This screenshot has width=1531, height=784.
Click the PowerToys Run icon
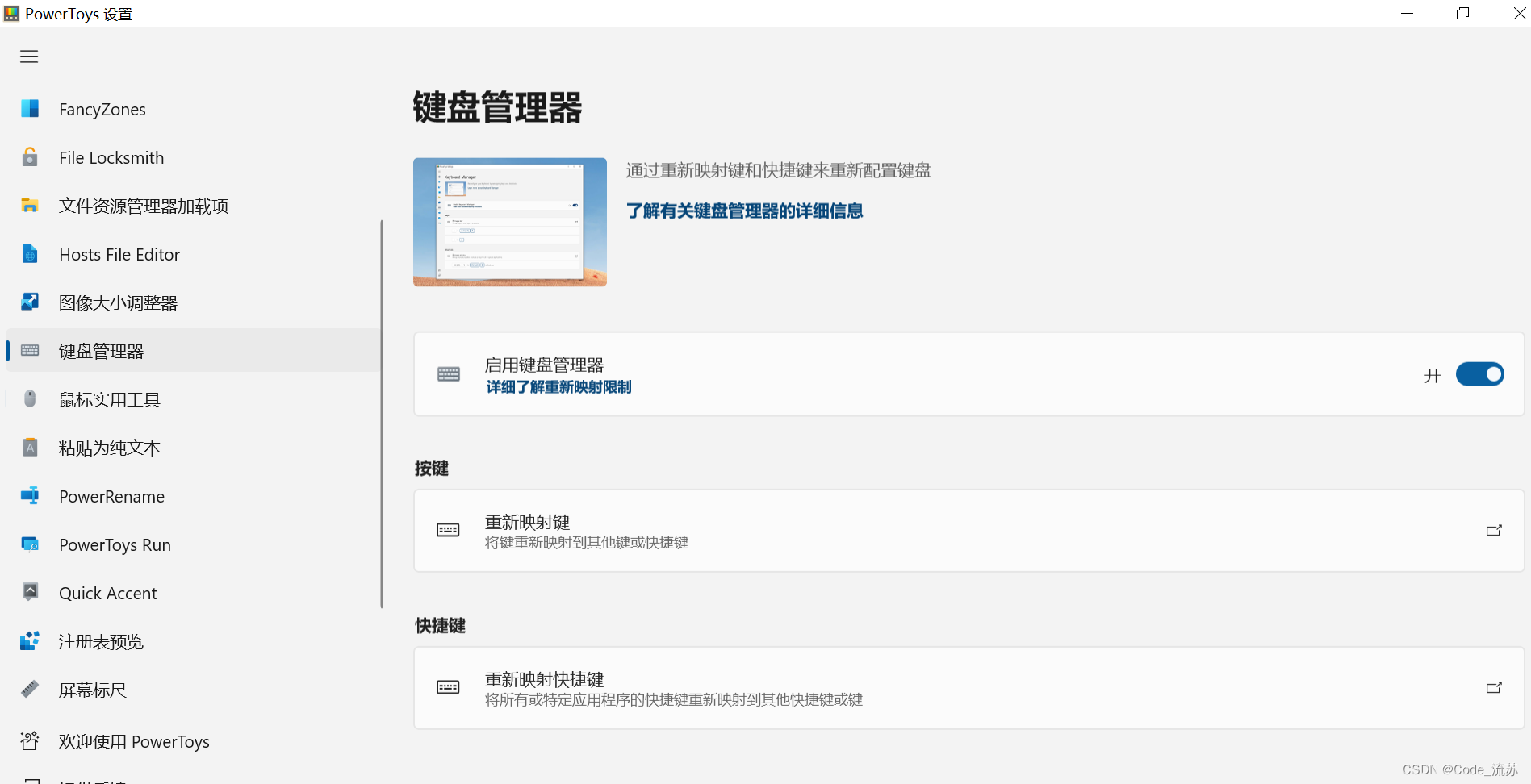pyautogui.click(x=30, y=544)
